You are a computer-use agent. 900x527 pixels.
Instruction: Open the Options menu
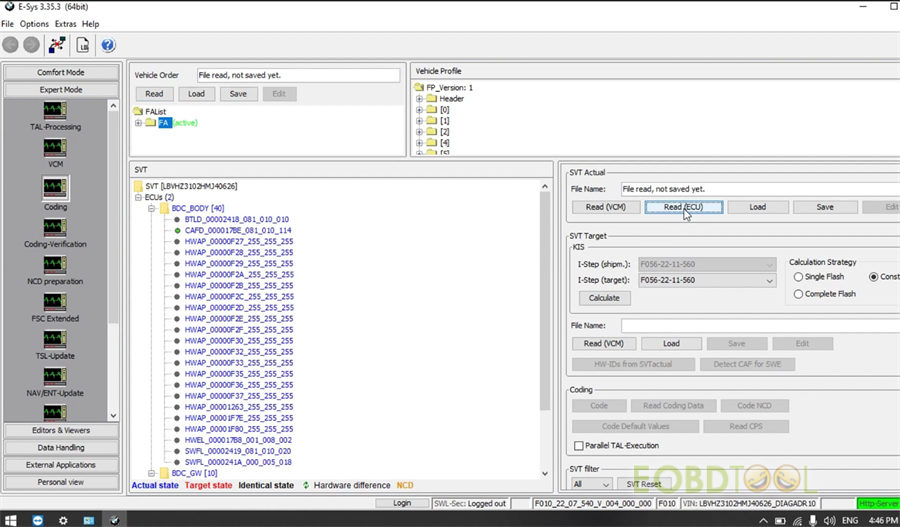[x=34, y=24]
